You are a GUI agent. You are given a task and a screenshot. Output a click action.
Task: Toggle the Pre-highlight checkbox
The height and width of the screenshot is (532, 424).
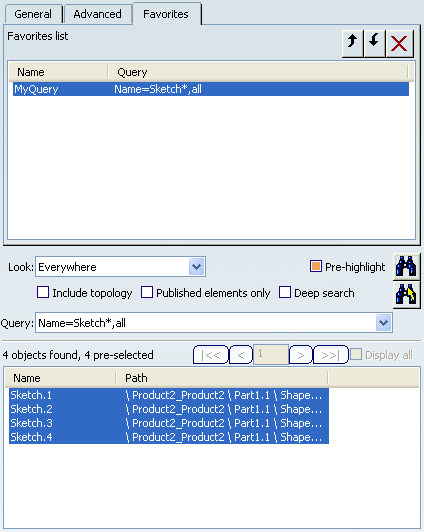315,266
